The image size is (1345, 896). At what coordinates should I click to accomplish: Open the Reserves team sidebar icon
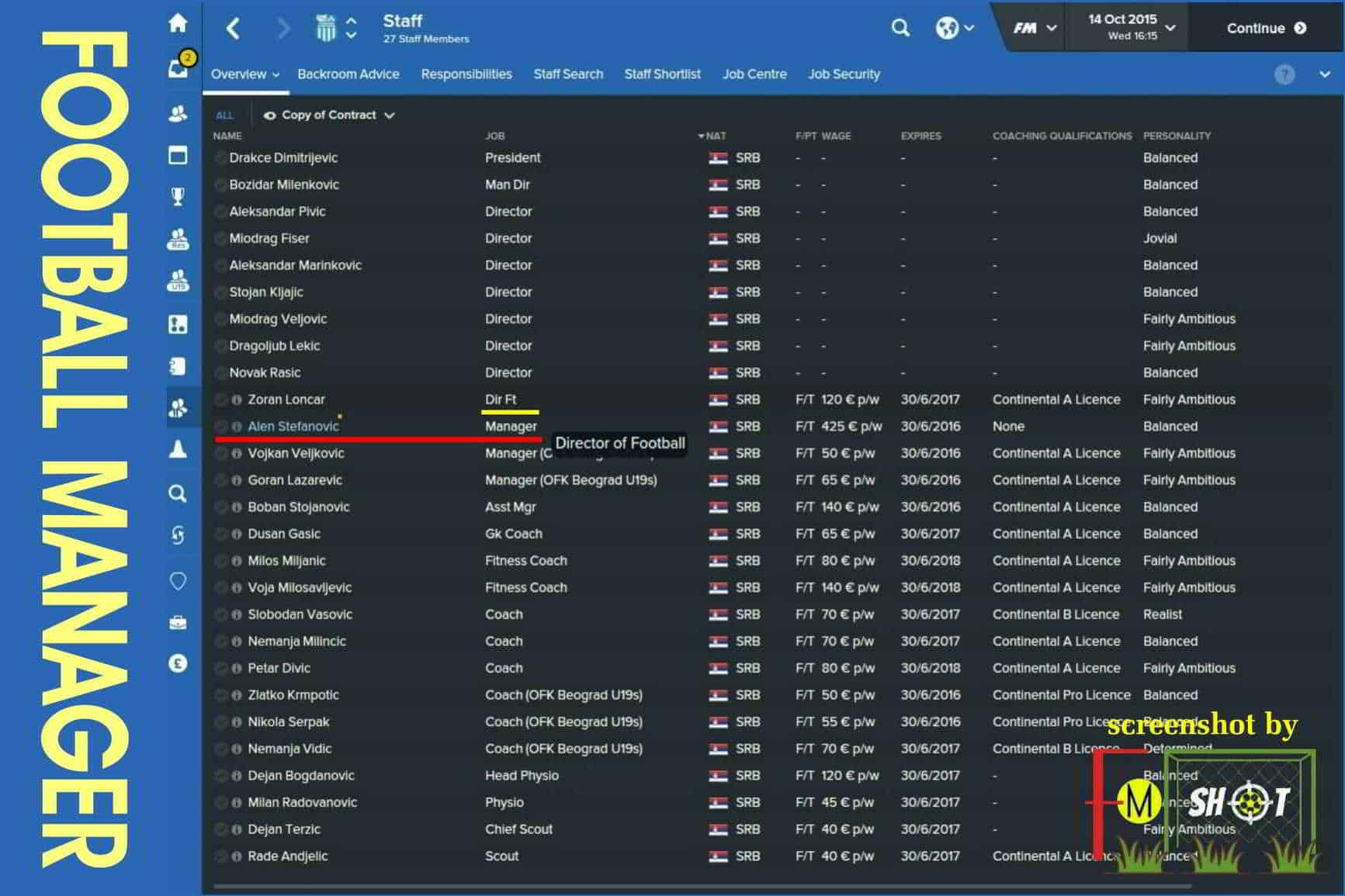(178, 239)
